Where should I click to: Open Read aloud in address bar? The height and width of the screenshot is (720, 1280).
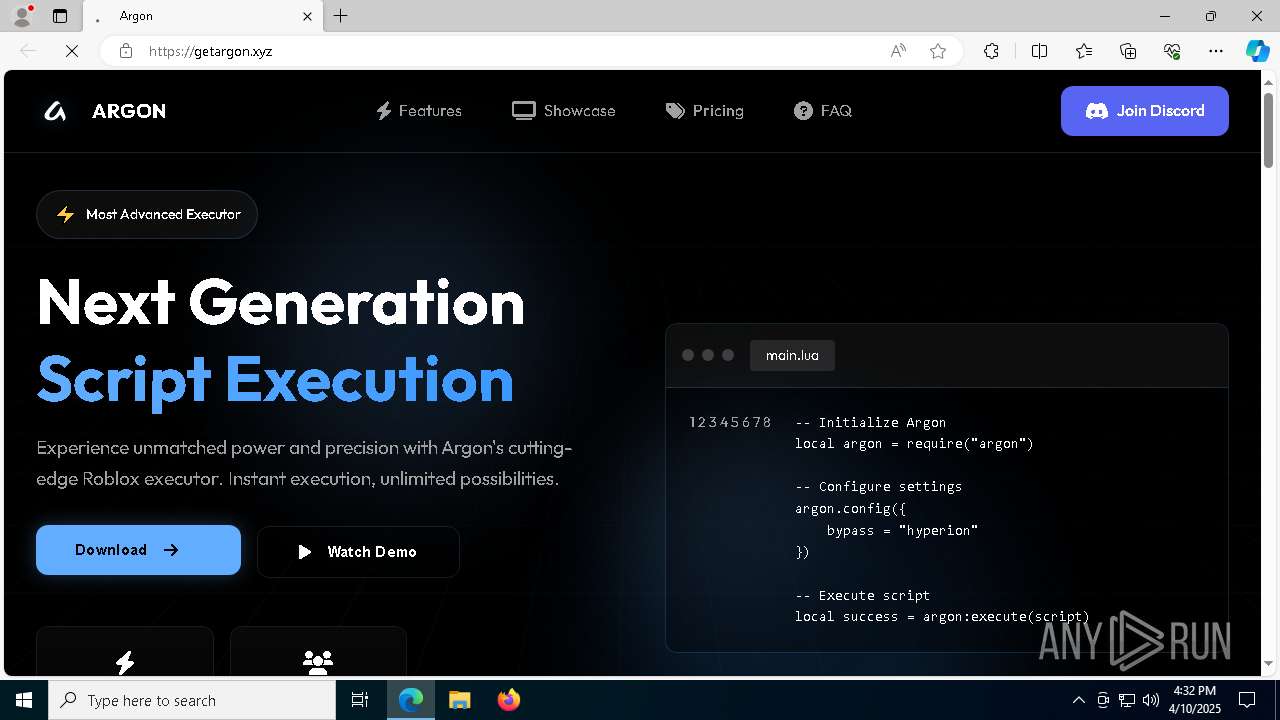tap(898, 51)
